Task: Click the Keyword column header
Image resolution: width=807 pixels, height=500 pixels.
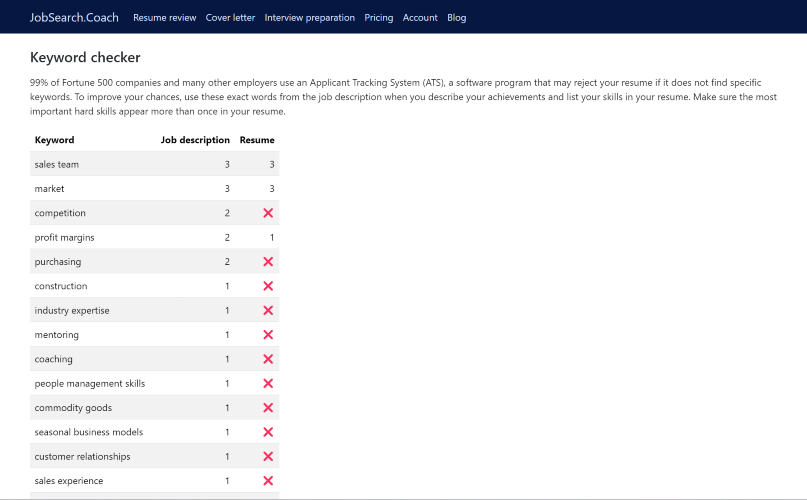Action: (55, 140)
